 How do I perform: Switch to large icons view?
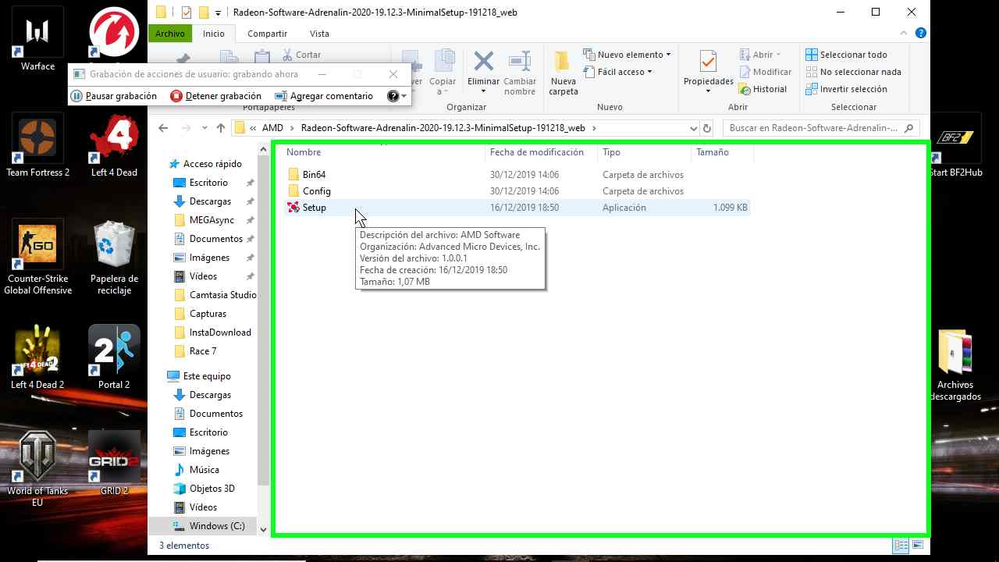[x=917, y=545]
